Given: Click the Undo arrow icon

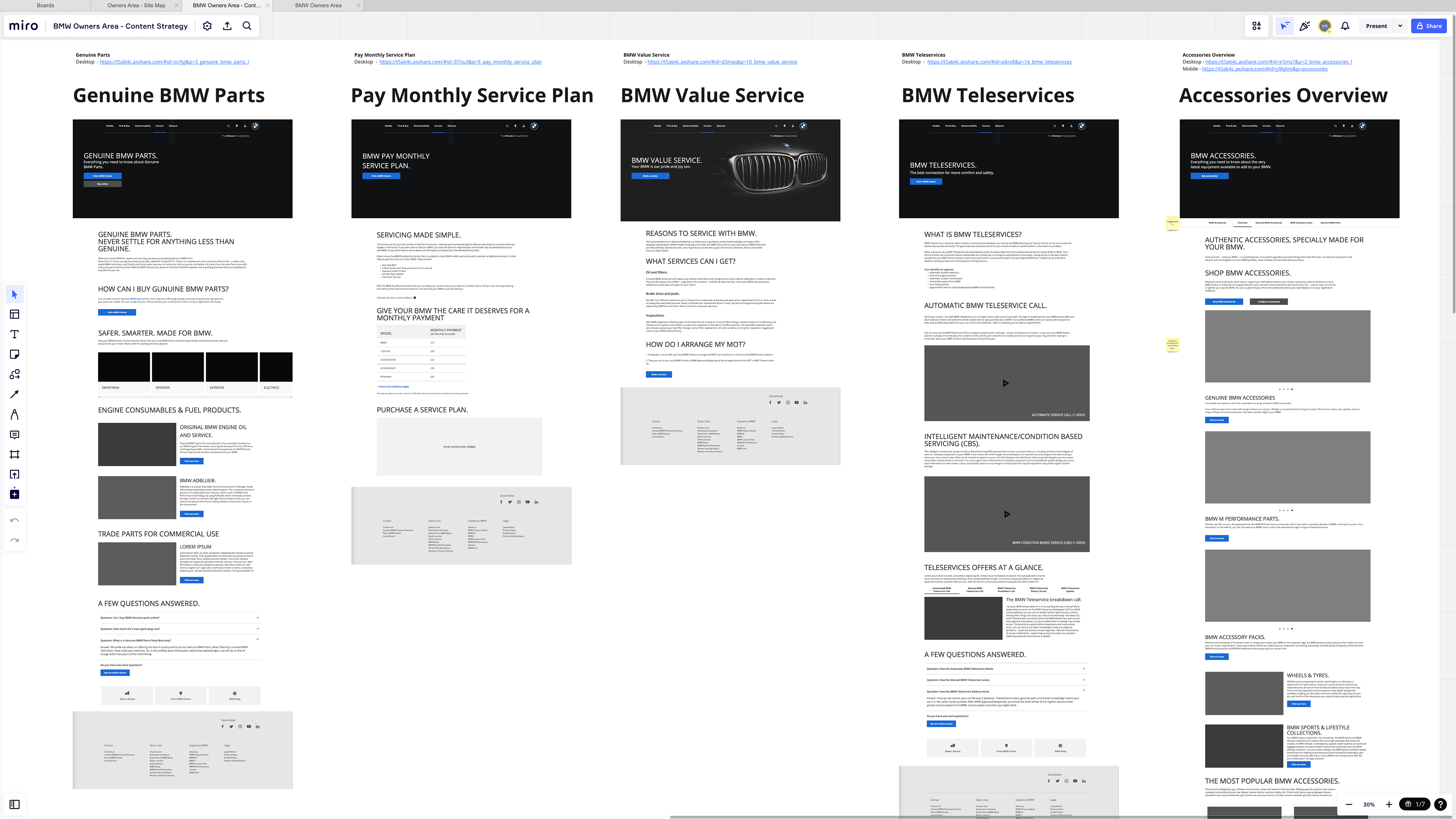Looking at the screenshot, I should click(x=15, y=521).
